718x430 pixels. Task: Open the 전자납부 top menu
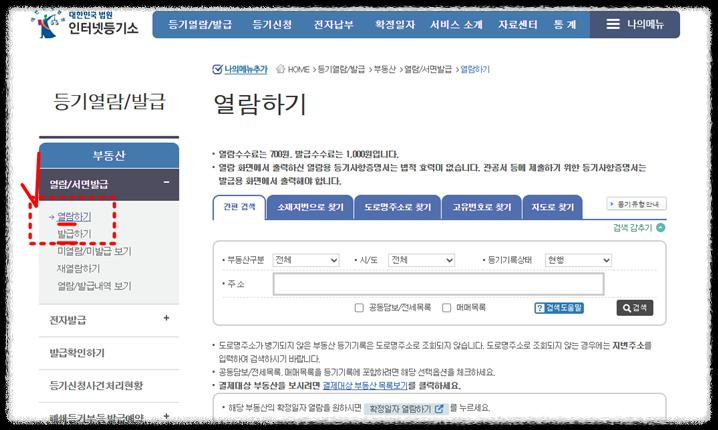pos(333,25)
